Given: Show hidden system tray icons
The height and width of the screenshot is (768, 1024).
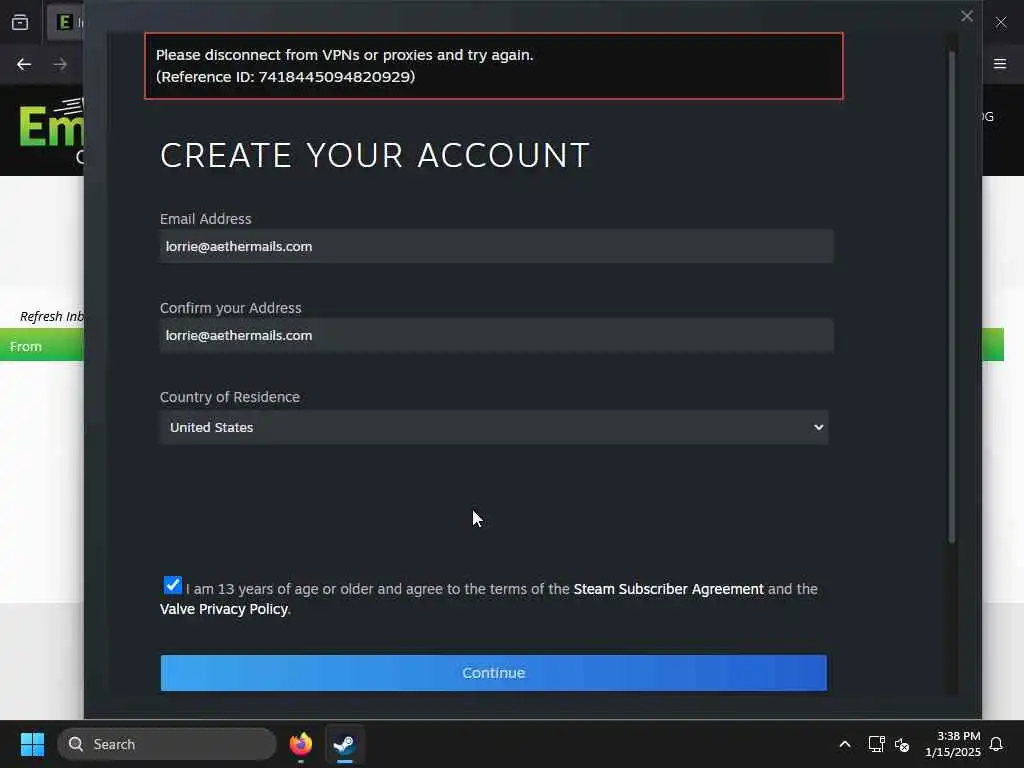Looking at the screenshot, I should [844, 744].
